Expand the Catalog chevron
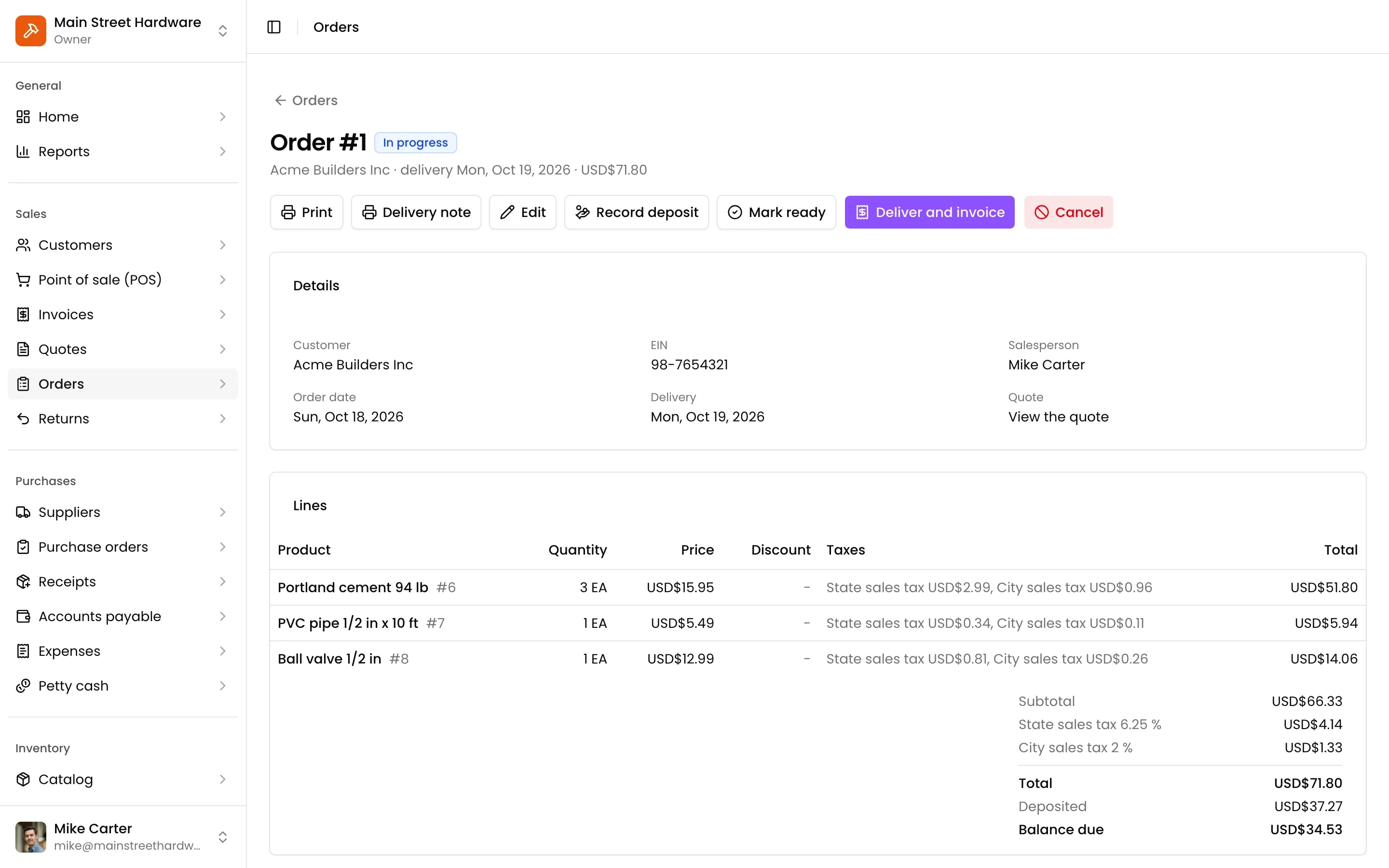Viewport: 1389px width, 868px height. [x=223, y=779]
